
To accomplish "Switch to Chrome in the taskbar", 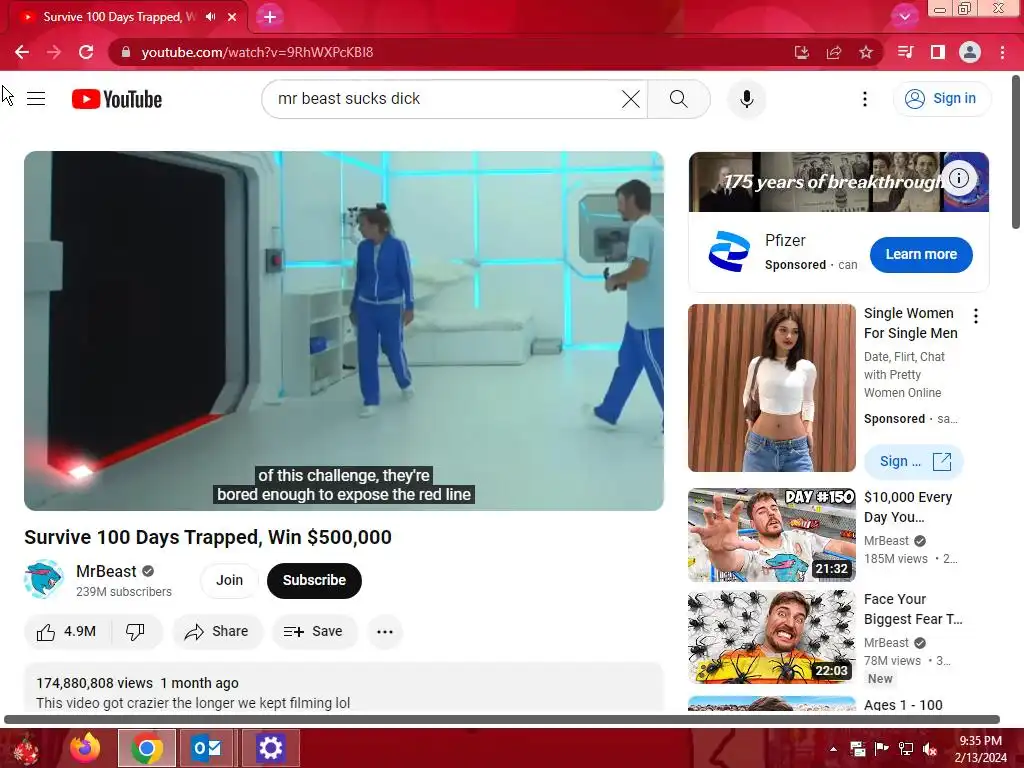I will [147, 748].
